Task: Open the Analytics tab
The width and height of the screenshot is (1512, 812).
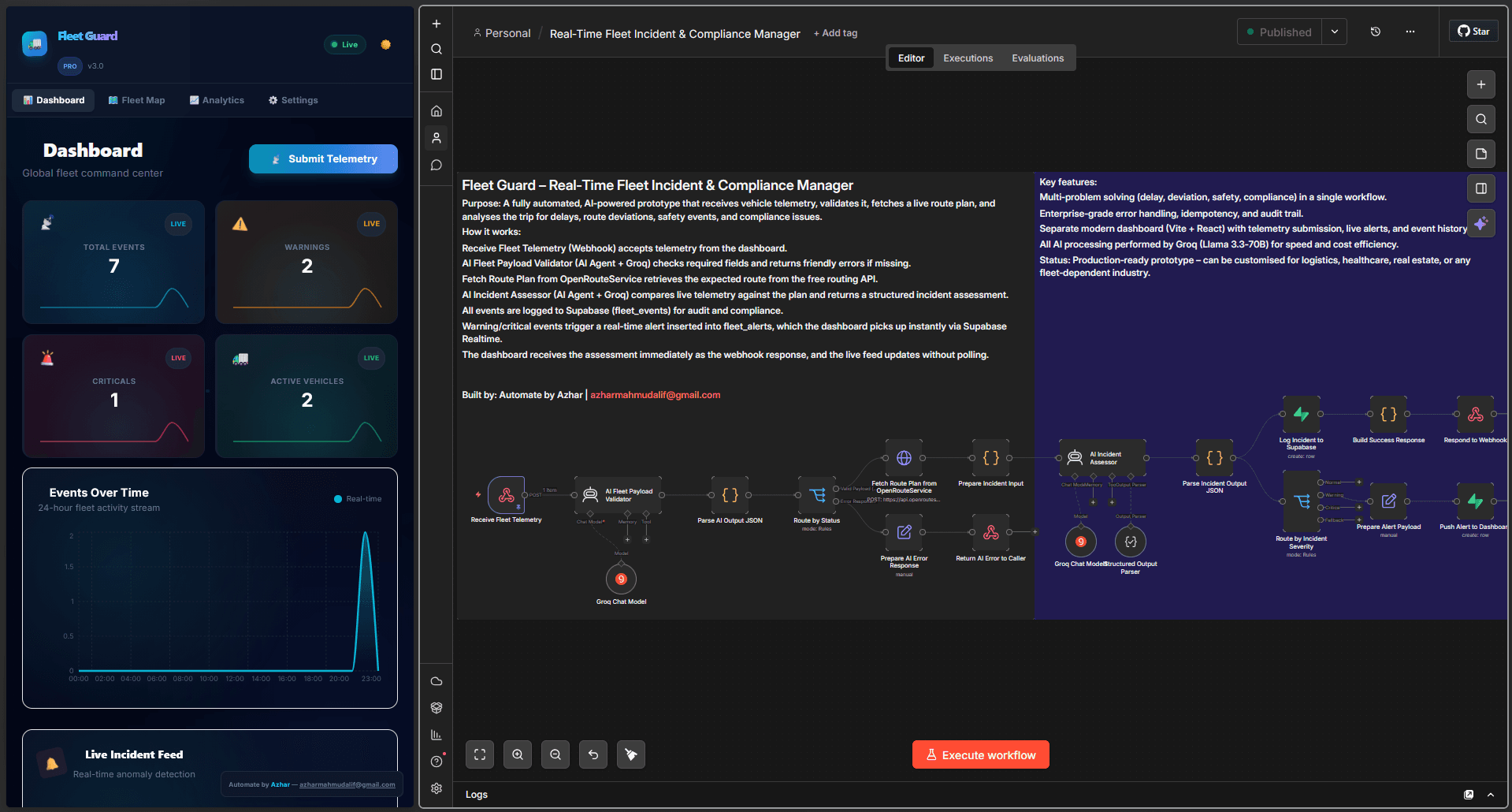Action: pyautogui.click(x=217, y=100)
